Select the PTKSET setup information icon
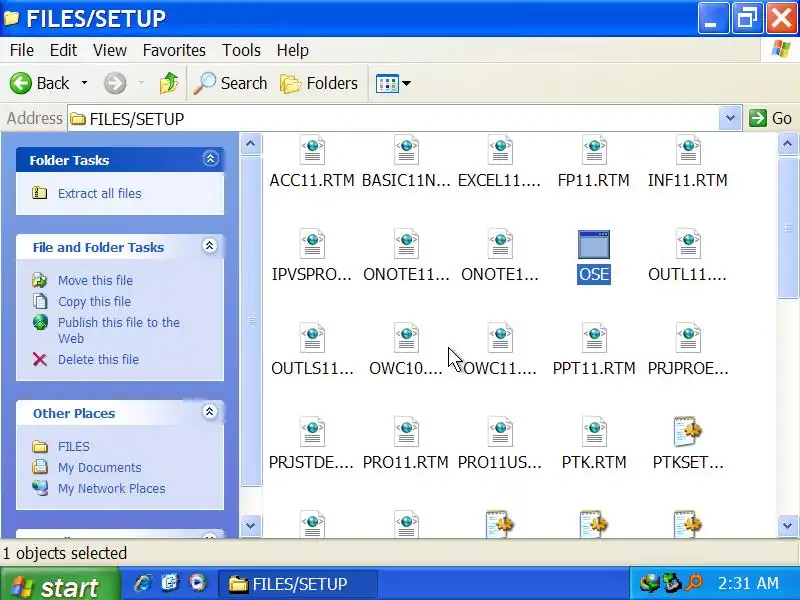The image size is (800, 600). coord(688,432)
